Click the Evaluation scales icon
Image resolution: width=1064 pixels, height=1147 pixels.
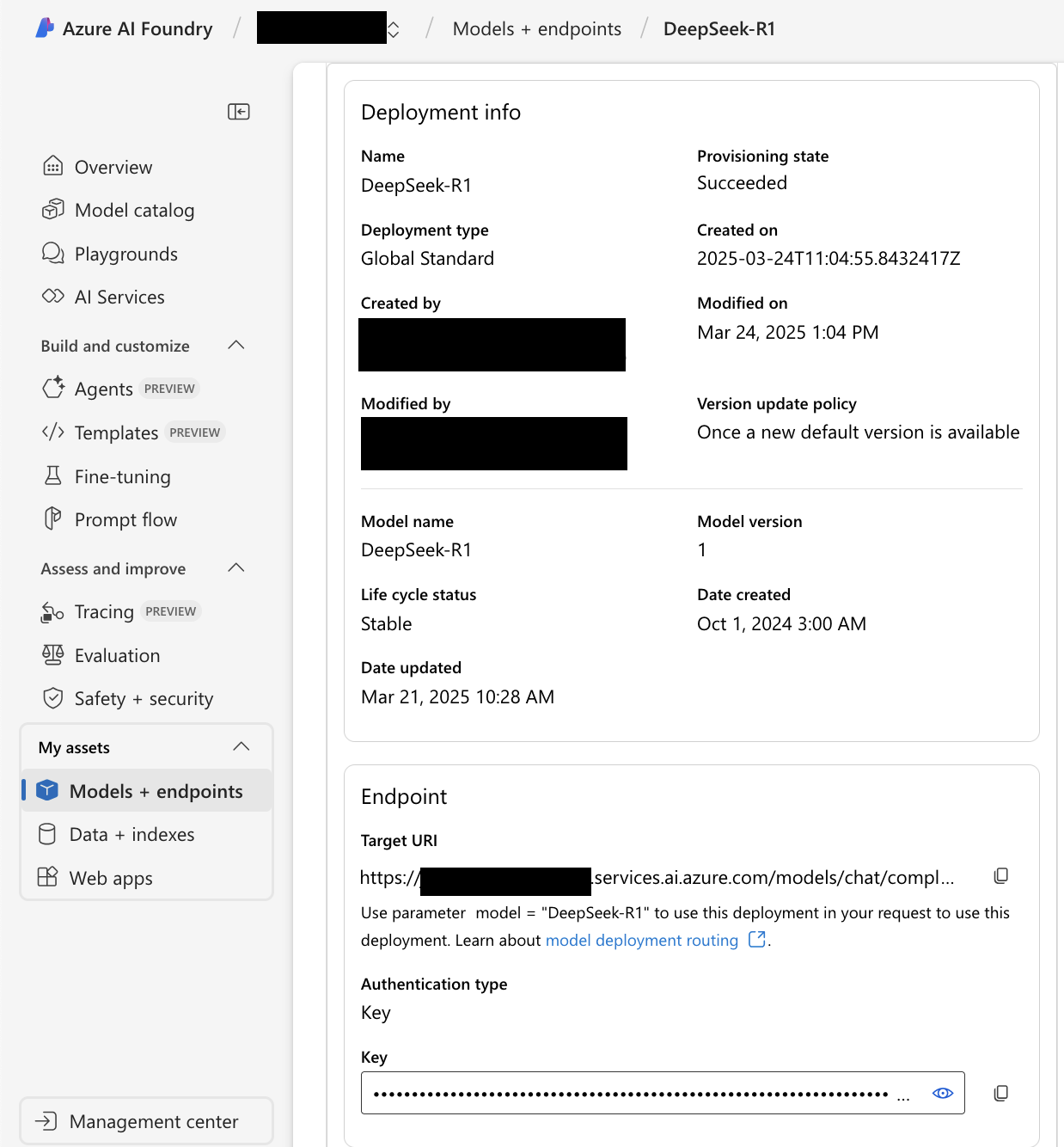(52, 654)
